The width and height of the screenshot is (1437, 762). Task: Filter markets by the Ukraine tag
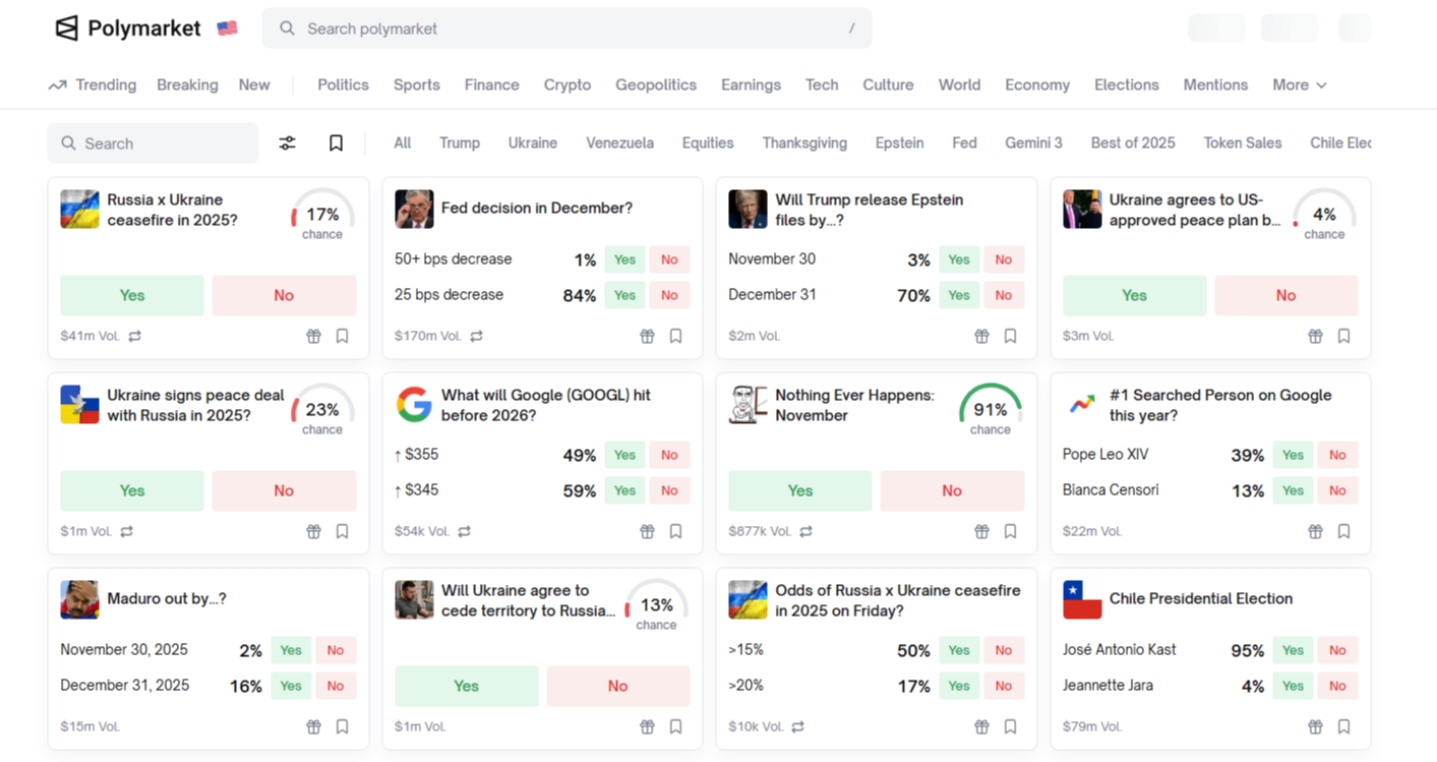click(x=532, y=143)
